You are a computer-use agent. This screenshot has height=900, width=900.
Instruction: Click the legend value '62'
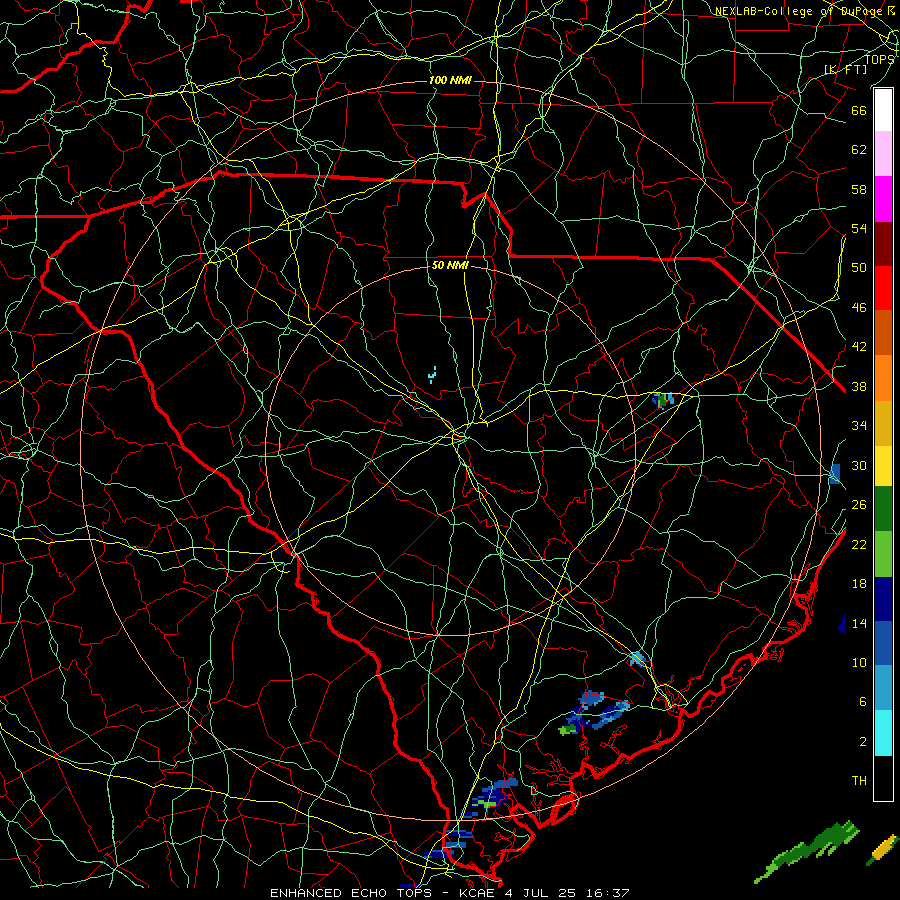(x=859, y=150)
